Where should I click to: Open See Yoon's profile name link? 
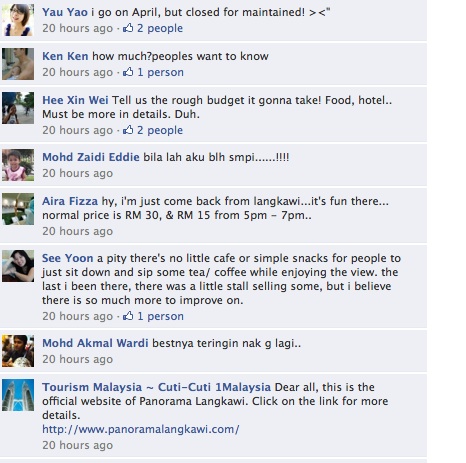68,258
